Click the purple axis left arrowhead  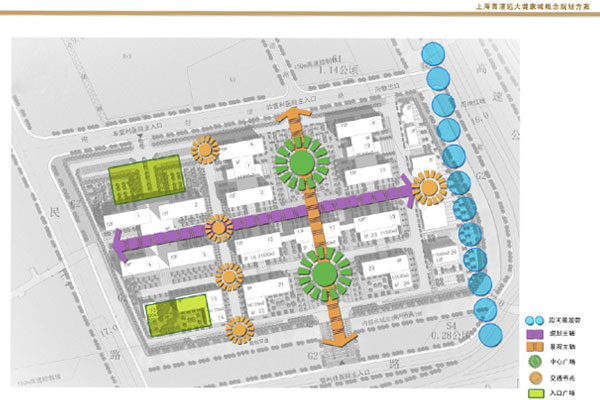[118, 243]
